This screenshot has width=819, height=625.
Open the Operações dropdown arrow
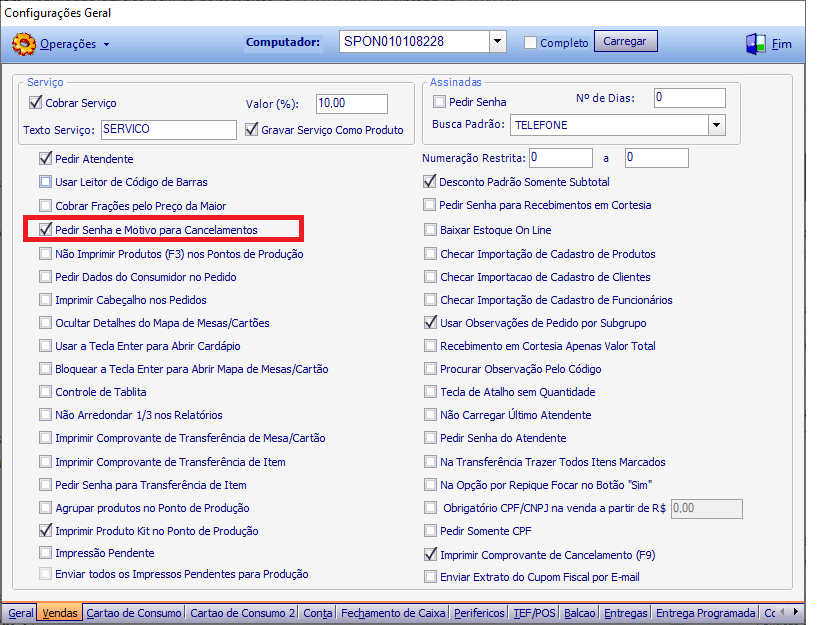pos(107,44)
